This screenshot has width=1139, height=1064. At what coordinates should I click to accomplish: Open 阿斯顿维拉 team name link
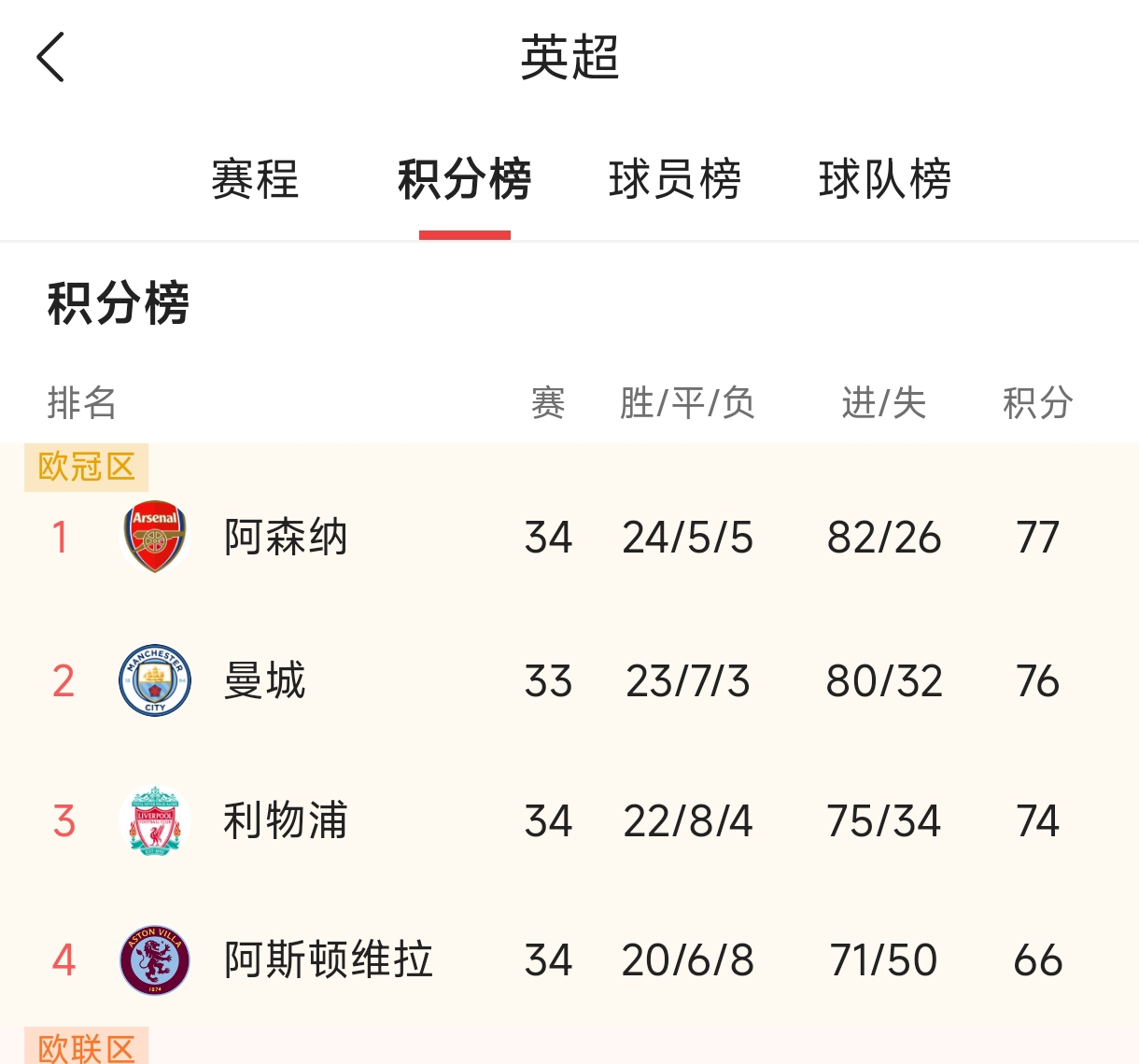point(329,960)
